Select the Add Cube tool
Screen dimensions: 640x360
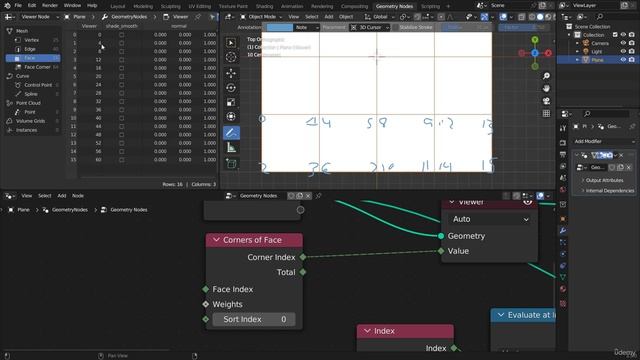tap(231, 164)
